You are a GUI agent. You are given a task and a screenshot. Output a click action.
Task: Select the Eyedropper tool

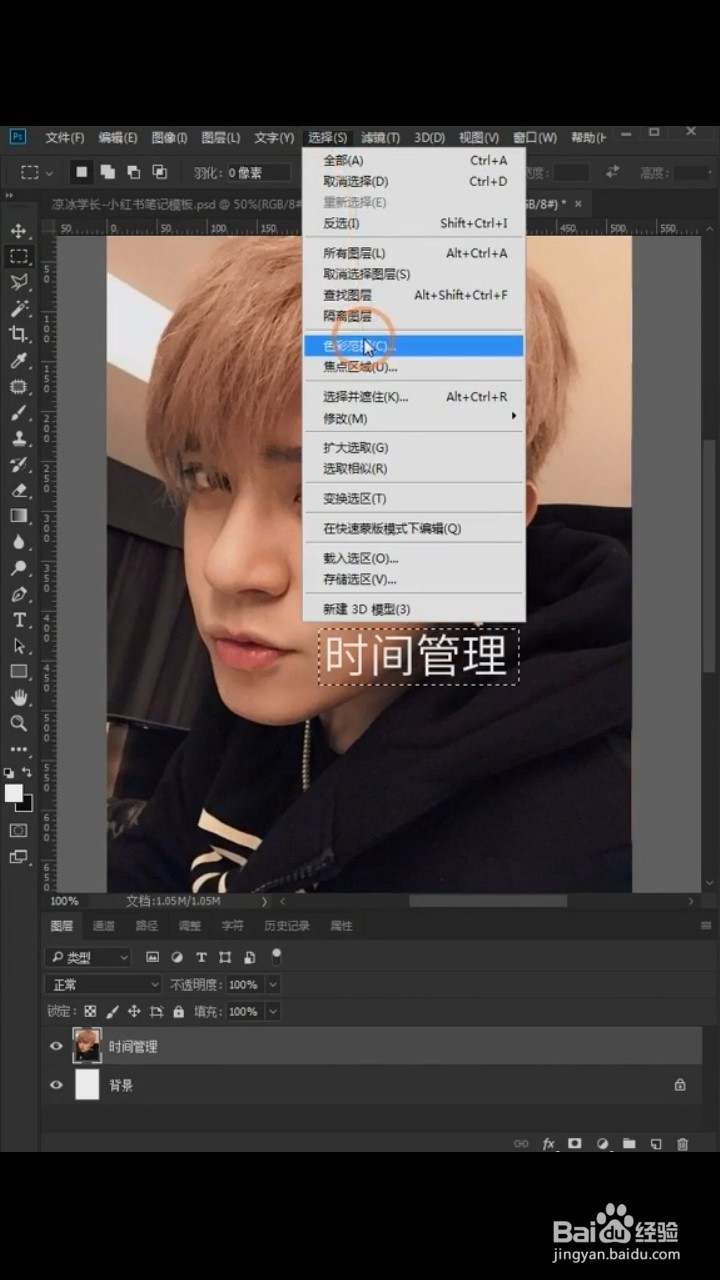click(19, 360)
